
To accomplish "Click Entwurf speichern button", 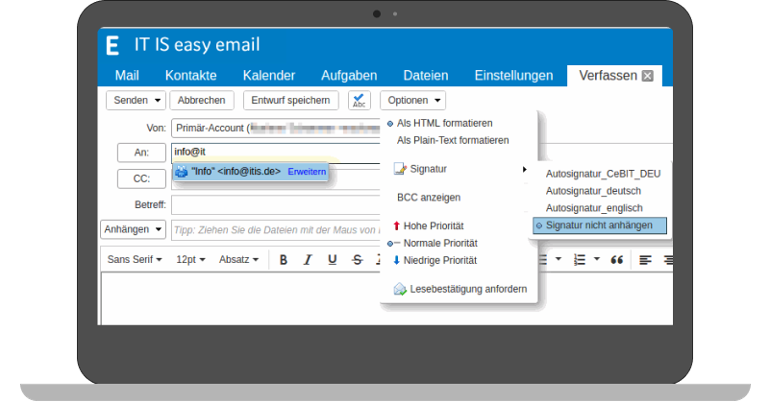I will click(x=291, y=100).
